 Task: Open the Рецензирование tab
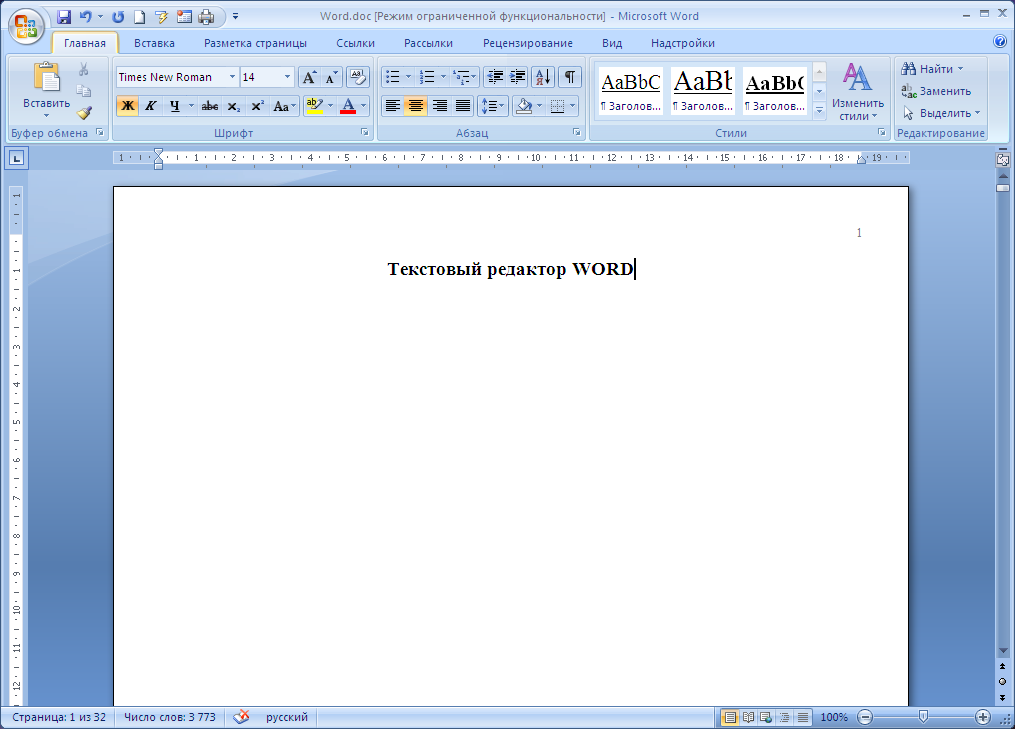[x=528, y=43]
